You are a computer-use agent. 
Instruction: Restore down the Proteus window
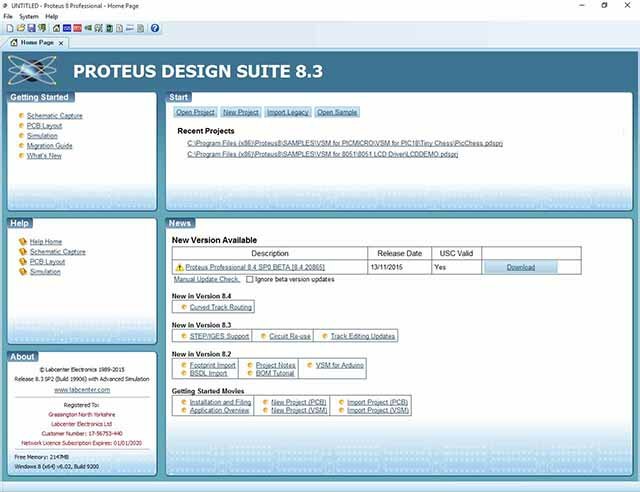click(x=604, y=5)
